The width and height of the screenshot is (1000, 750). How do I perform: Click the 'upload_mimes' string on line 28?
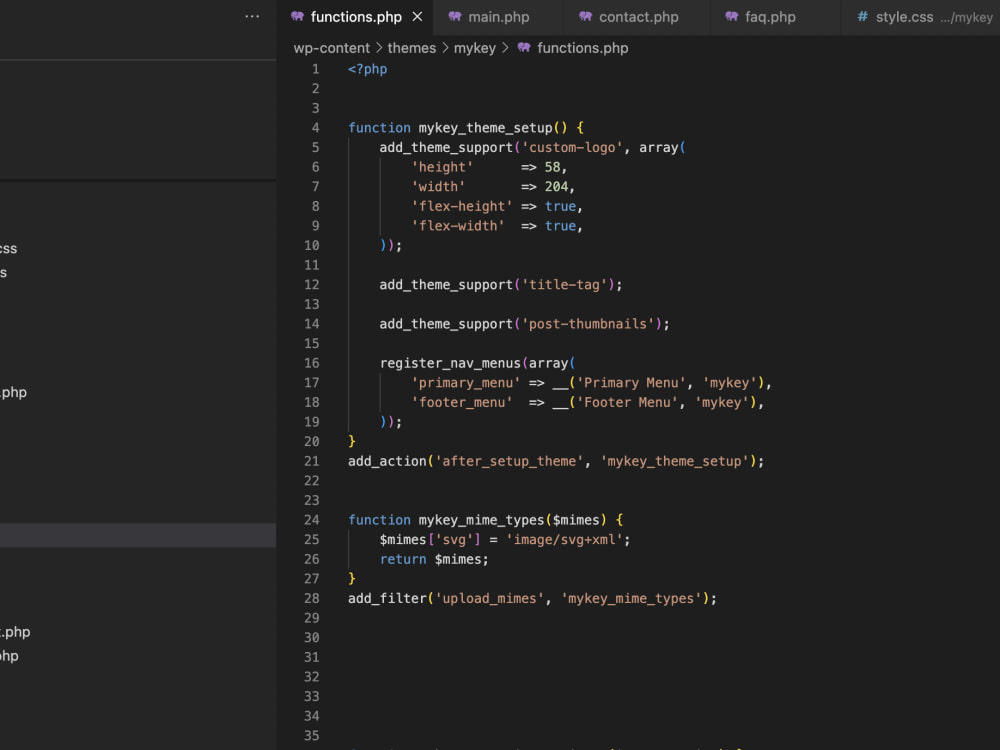489,598
